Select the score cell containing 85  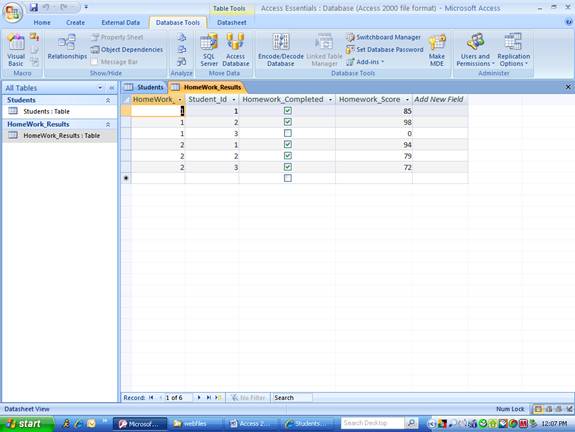(x=374, y=111)
